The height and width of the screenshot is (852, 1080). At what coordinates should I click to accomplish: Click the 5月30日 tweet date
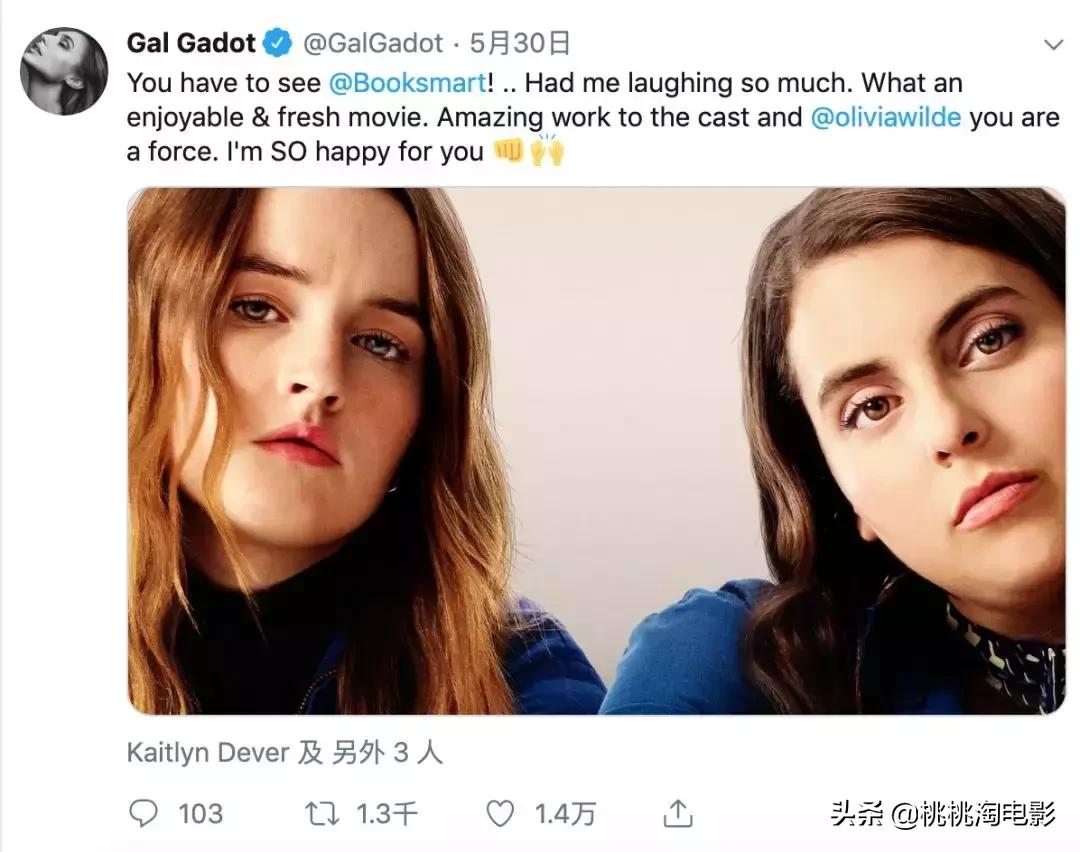tap(521, 44)
